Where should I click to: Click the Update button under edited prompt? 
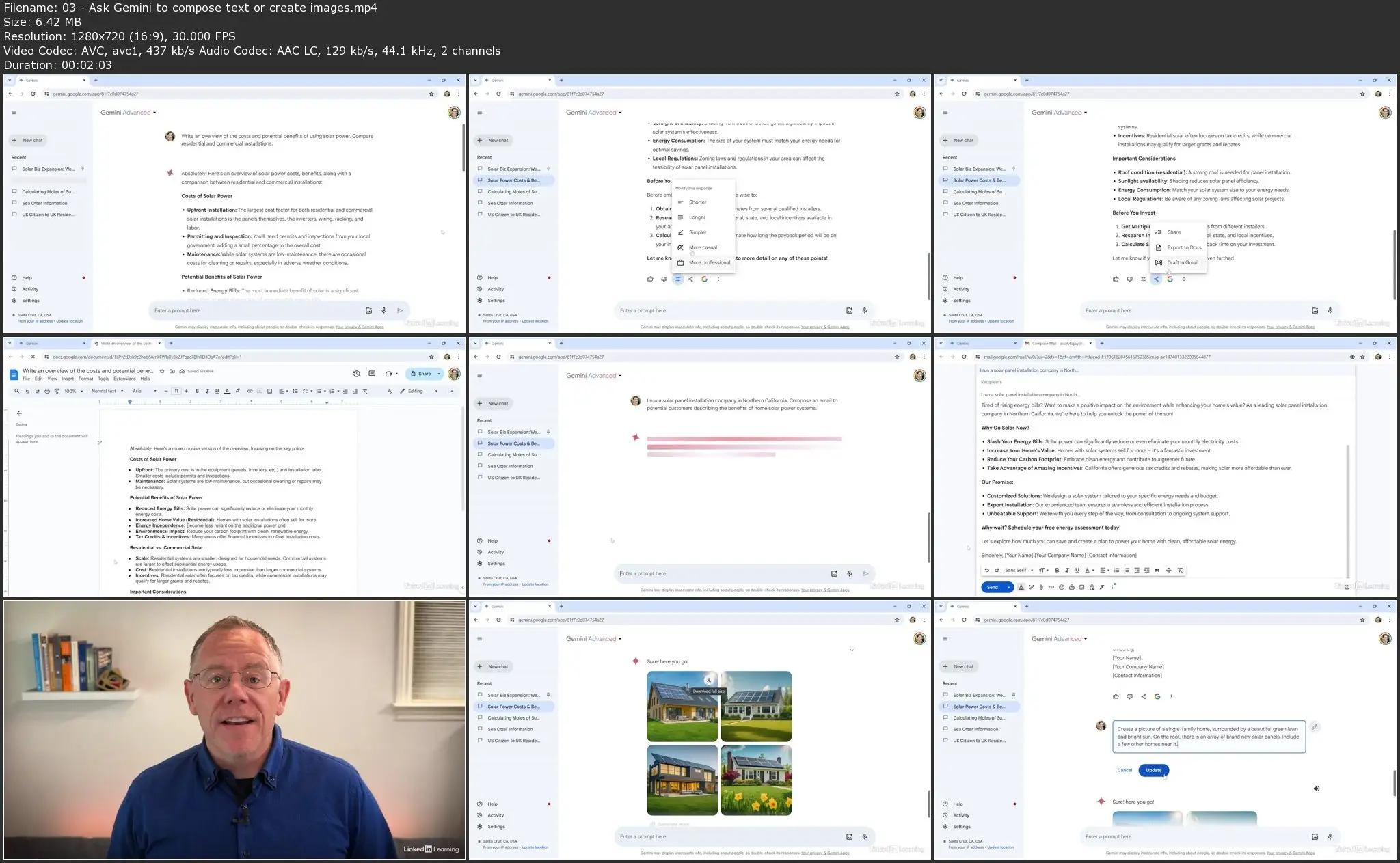click(x=1153, y=770)
